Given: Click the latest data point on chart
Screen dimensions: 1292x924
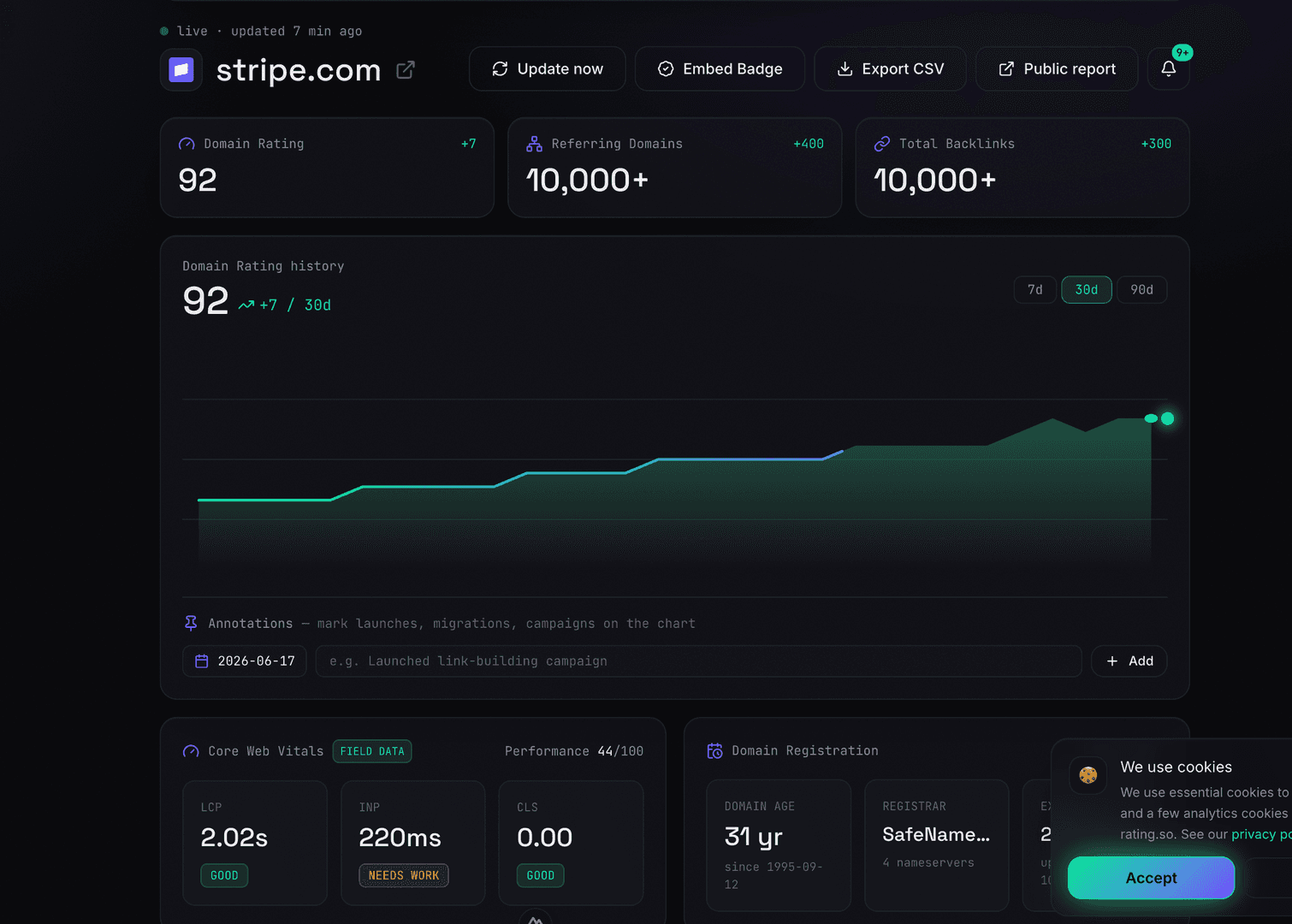Looking at the screenshot, I should tap(1167, 418).
